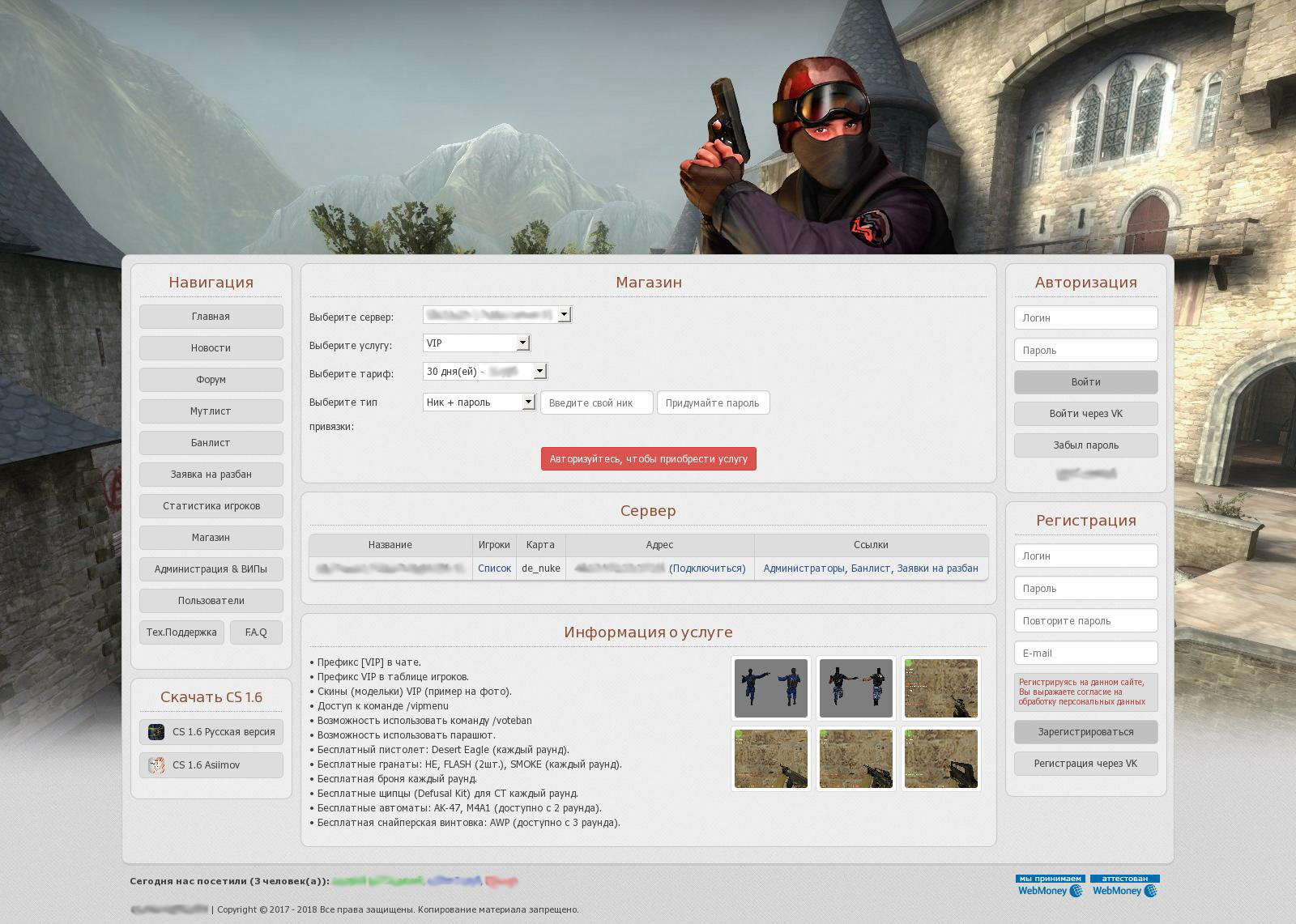Screen dimensions: 1296x924
Task: Click the Пароль field under Авторизация
Action: (x=1085, y=351)
